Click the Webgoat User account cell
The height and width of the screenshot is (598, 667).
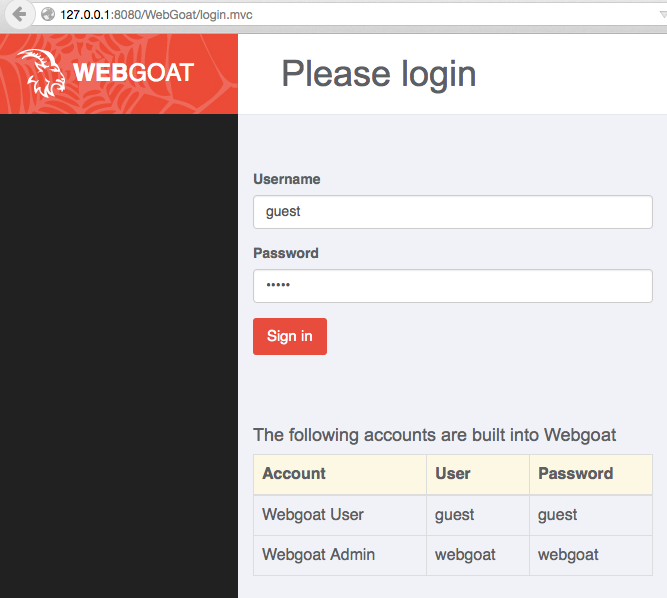(313, 514)
